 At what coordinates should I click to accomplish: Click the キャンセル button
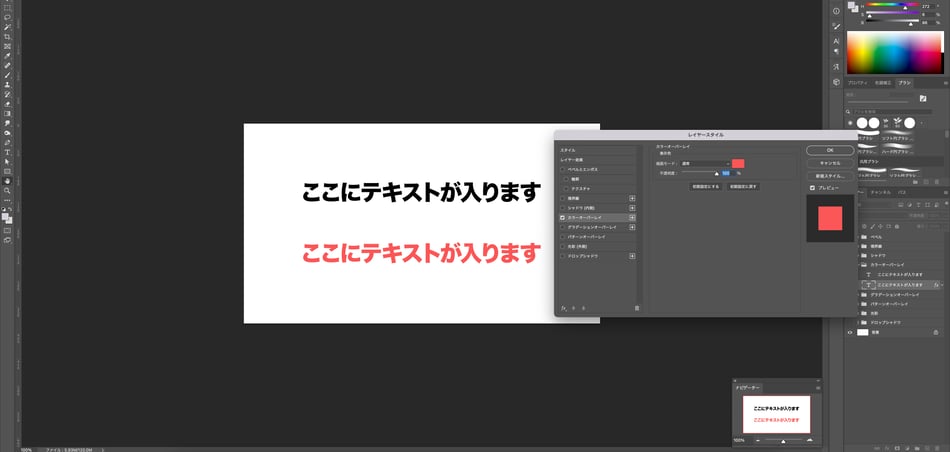(830, 163)
